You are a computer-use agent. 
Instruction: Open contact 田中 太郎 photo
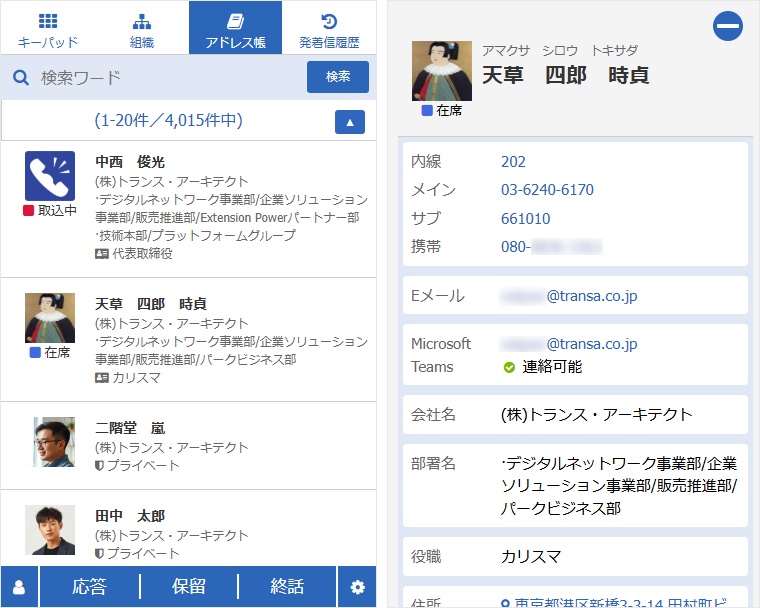tap(50, 530)
